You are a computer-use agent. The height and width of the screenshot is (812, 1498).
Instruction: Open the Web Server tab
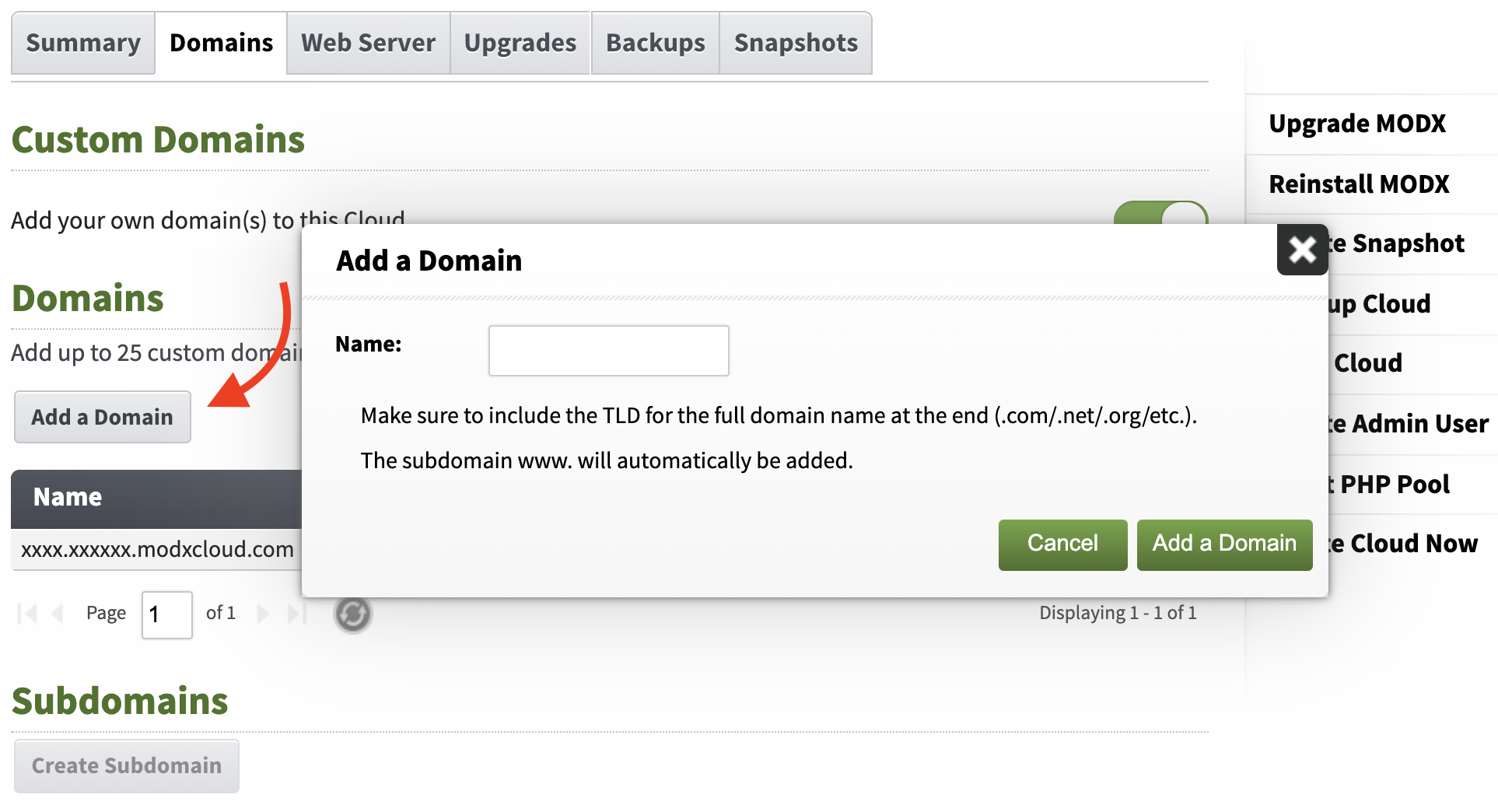[367, 43]
